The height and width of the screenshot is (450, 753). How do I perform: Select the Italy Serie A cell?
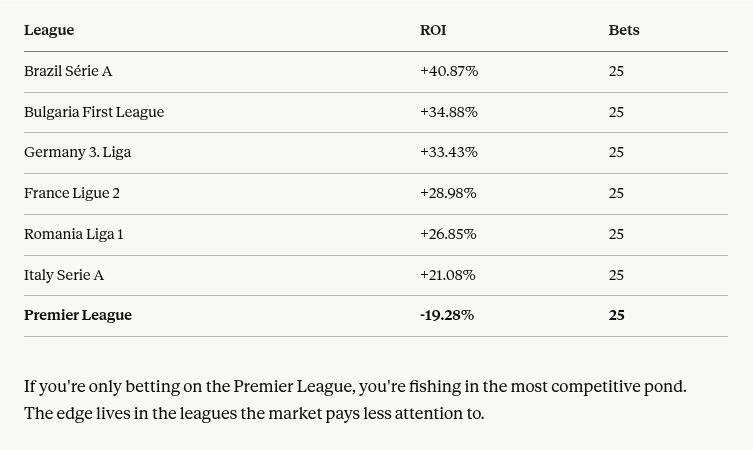pos(64,275)
